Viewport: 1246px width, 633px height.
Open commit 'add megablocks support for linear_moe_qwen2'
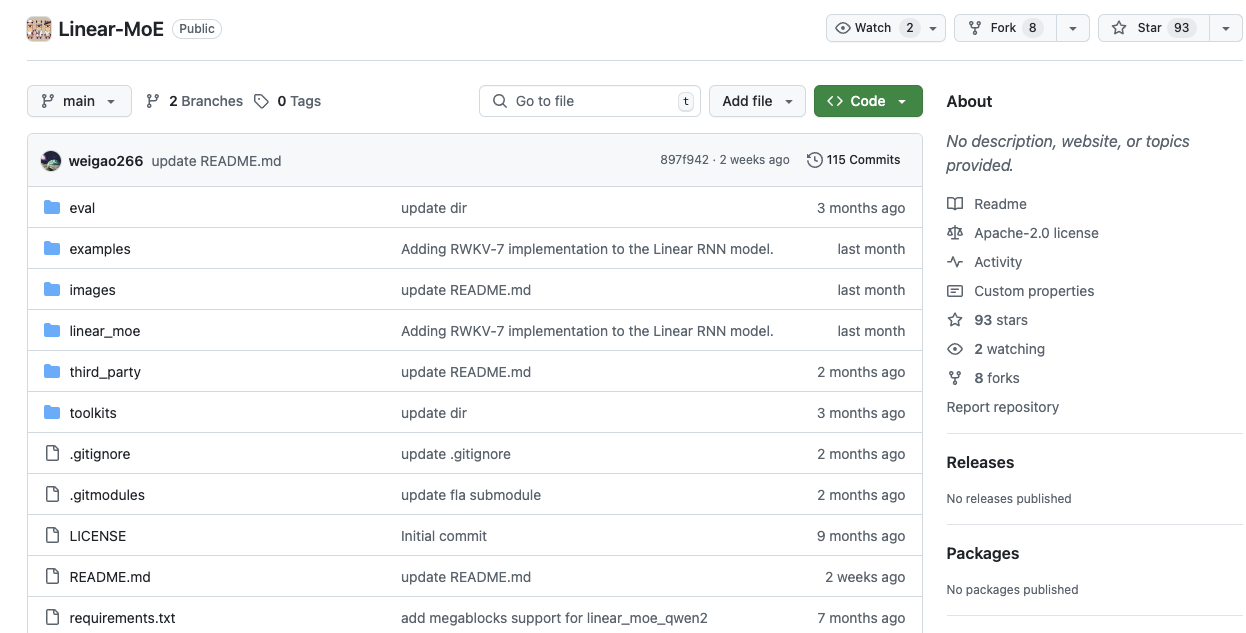[554, 618]
